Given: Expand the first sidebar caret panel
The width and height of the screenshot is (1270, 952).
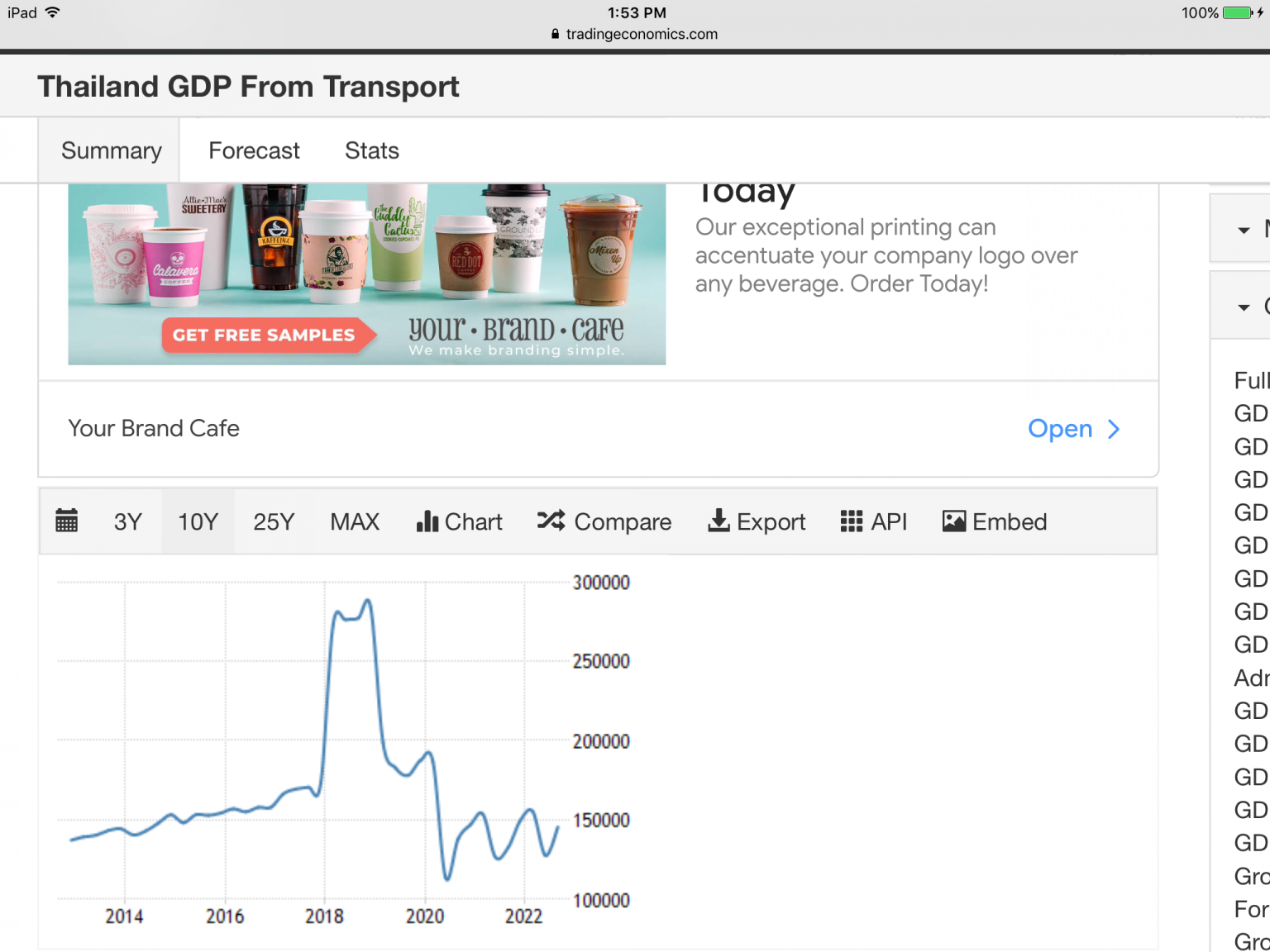Looking at the screenshot, I should tap(1244, 230).
